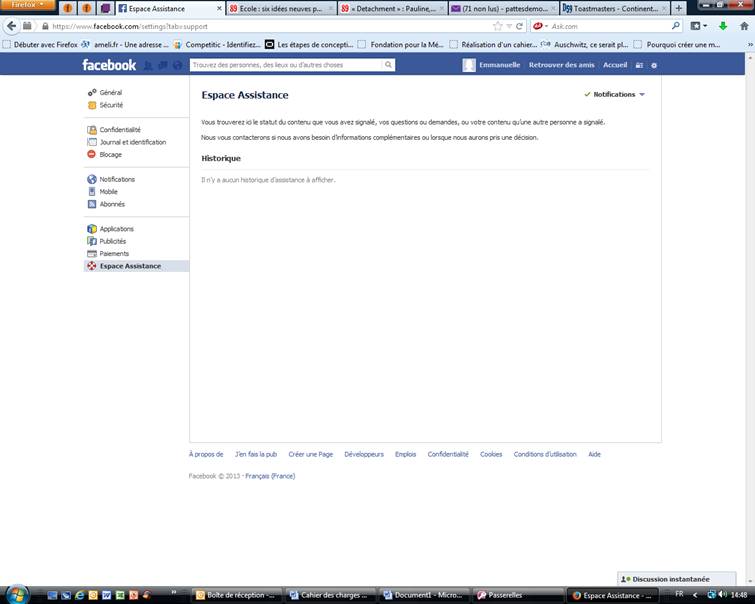Click Ask.com search magnifier icon

click(676, 26)
